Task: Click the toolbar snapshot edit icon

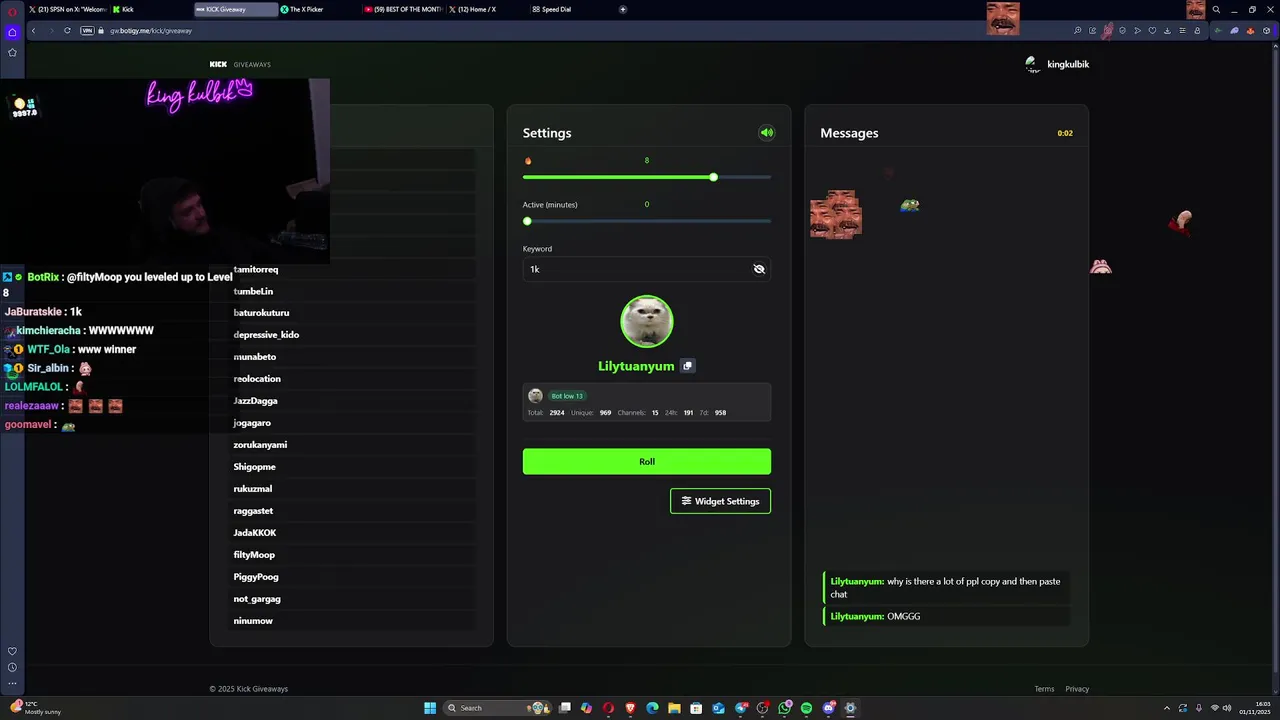Action: click(1092, 31)
